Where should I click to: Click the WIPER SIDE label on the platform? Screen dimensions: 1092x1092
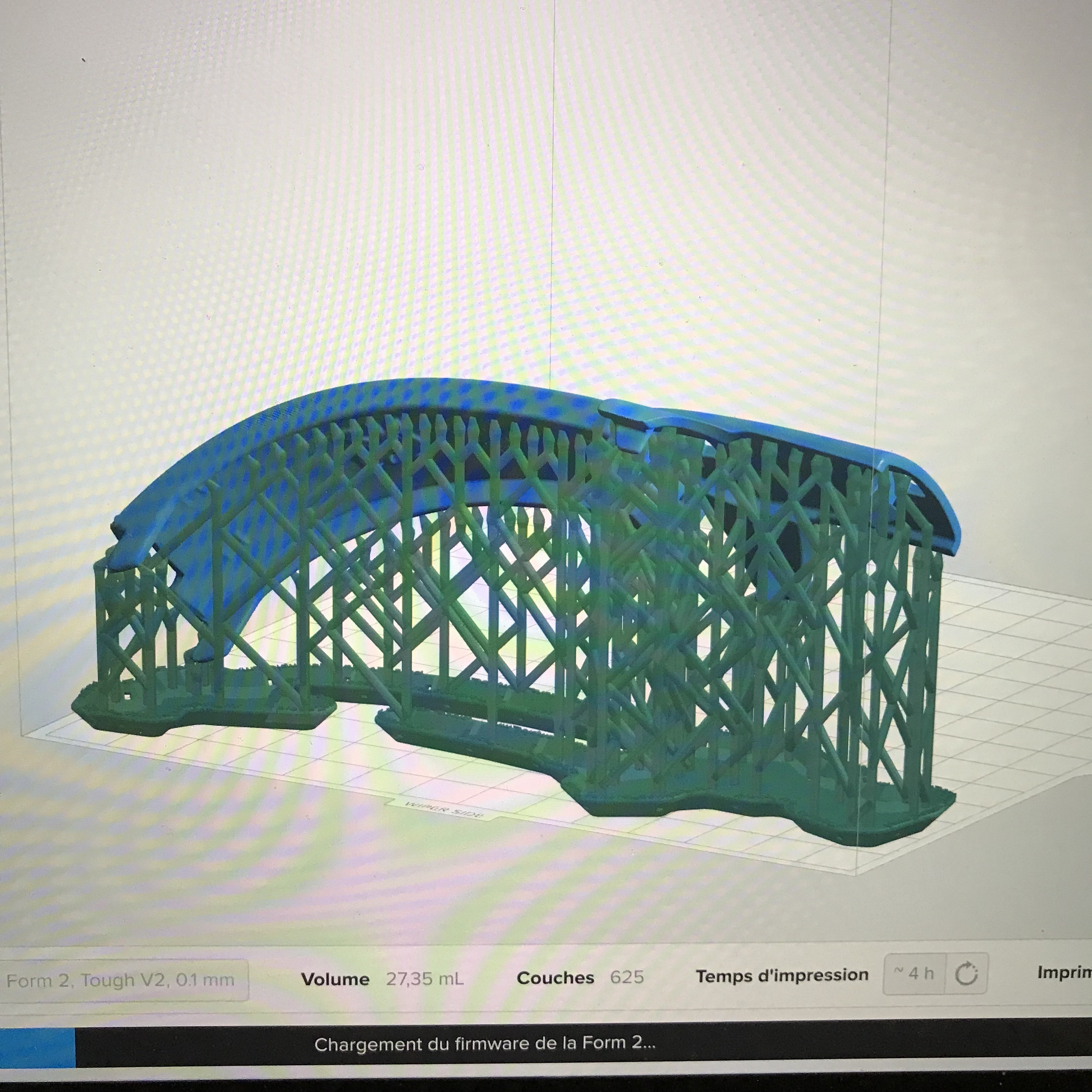coord(444,809)
